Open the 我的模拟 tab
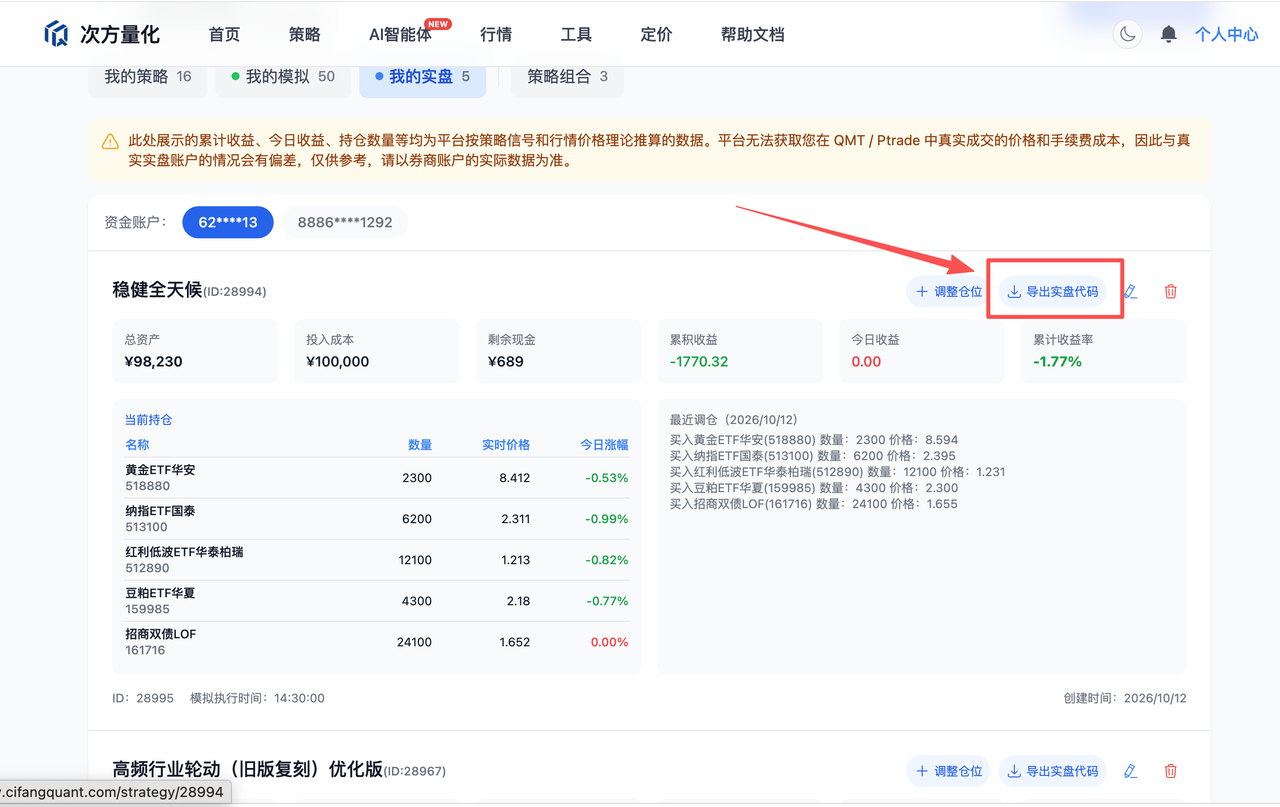 [x=283, y=77]
